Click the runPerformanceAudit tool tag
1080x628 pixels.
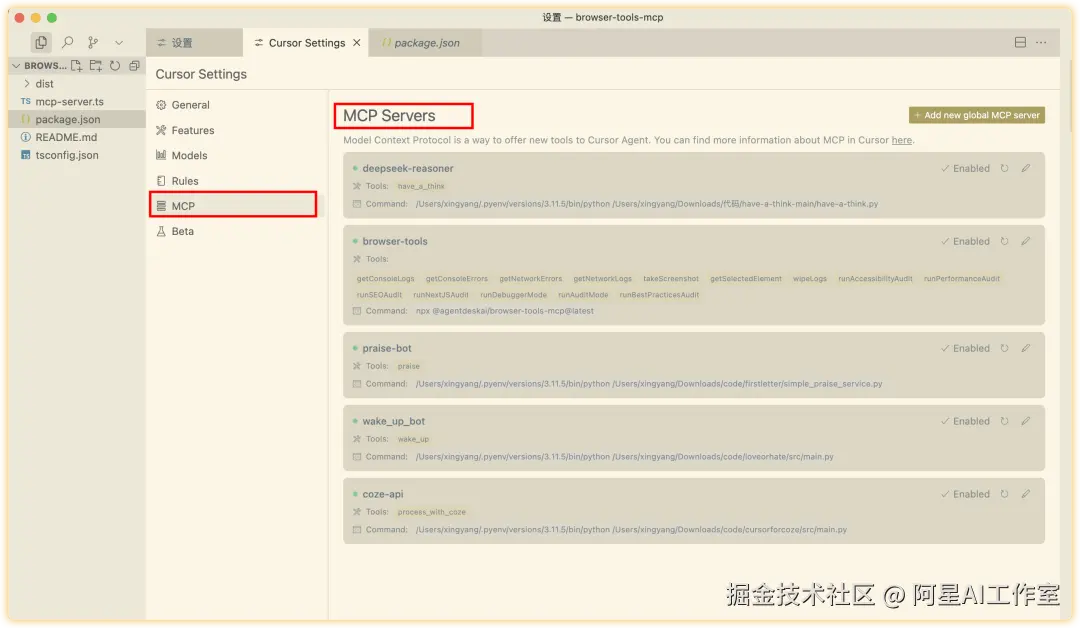[x=962, y=279]
